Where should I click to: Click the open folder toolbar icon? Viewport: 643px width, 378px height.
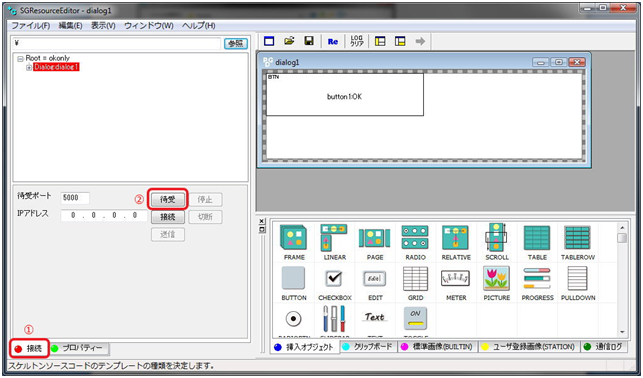click(x=290, y=41)
